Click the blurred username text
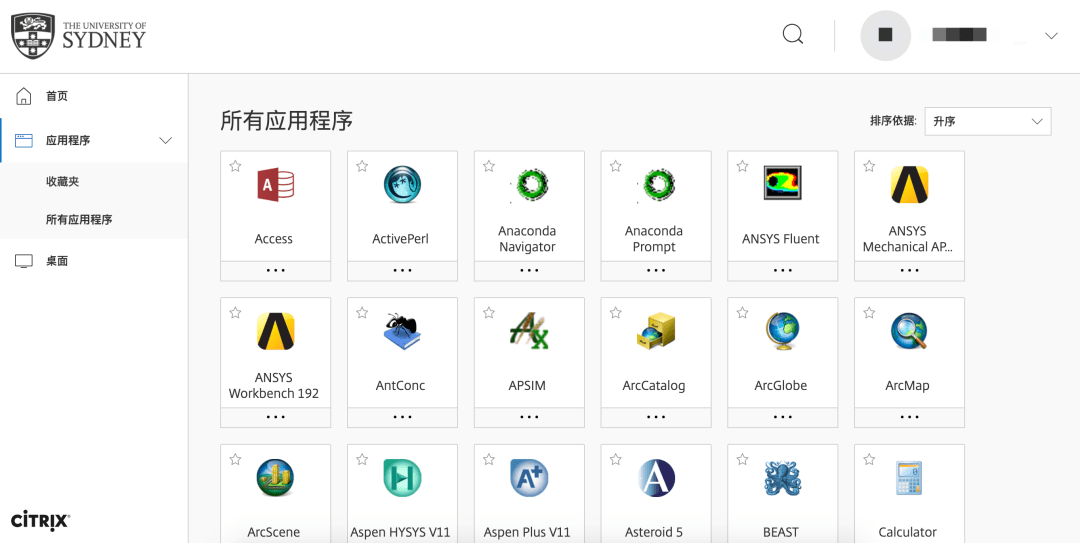The image size is (1080, 543). coord(959,35)
